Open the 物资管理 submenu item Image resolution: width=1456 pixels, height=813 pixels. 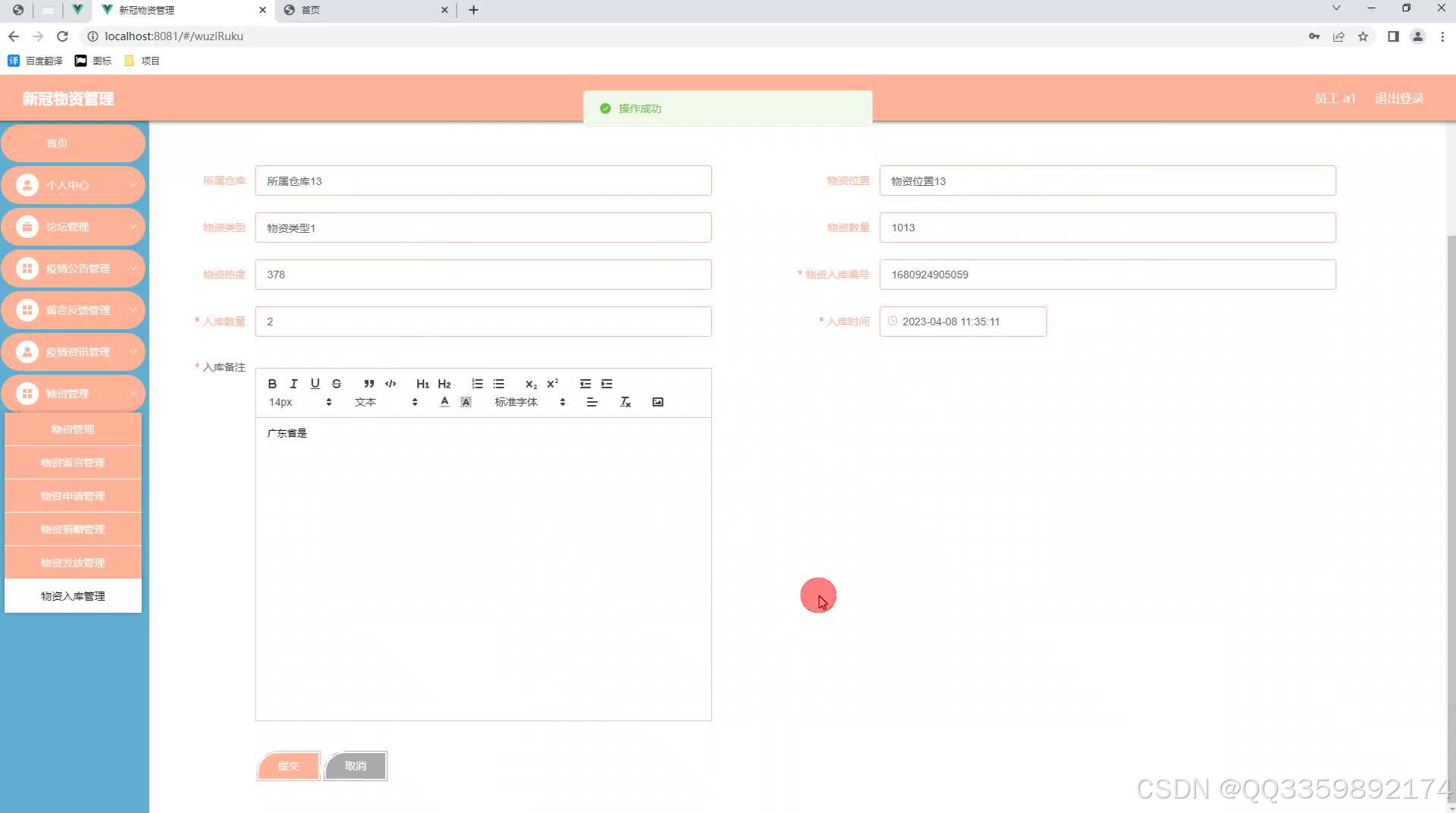click(x=73, y=429)
